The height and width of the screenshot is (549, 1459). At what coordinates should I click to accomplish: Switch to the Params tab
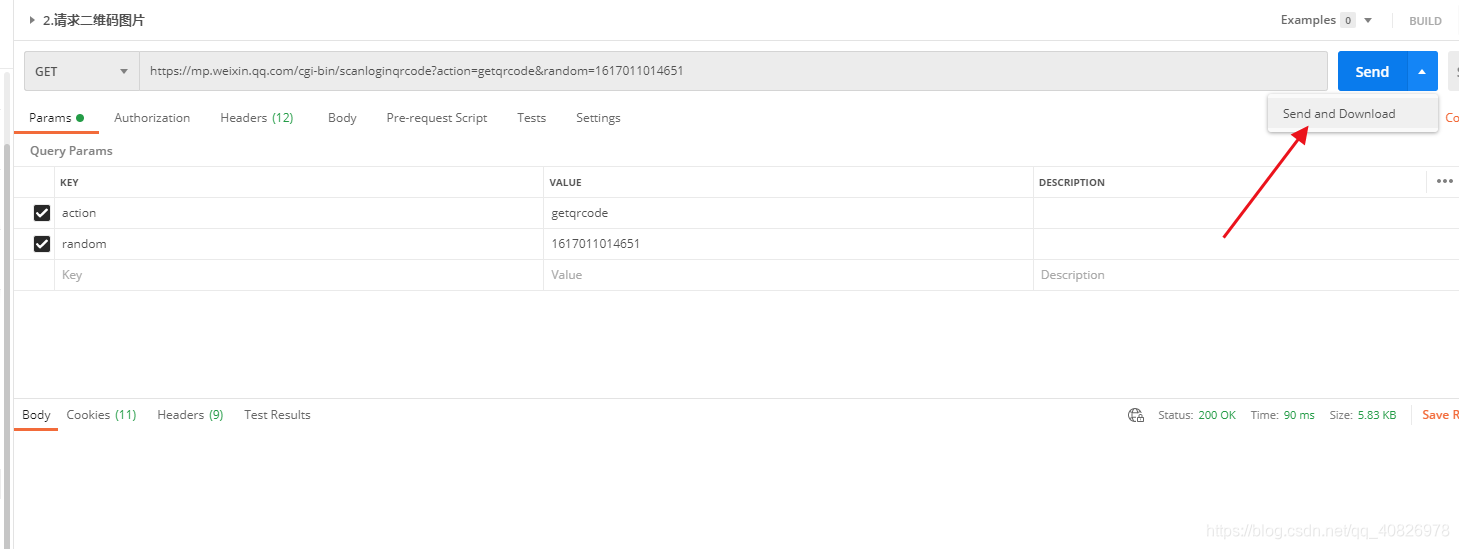[56, 118]
